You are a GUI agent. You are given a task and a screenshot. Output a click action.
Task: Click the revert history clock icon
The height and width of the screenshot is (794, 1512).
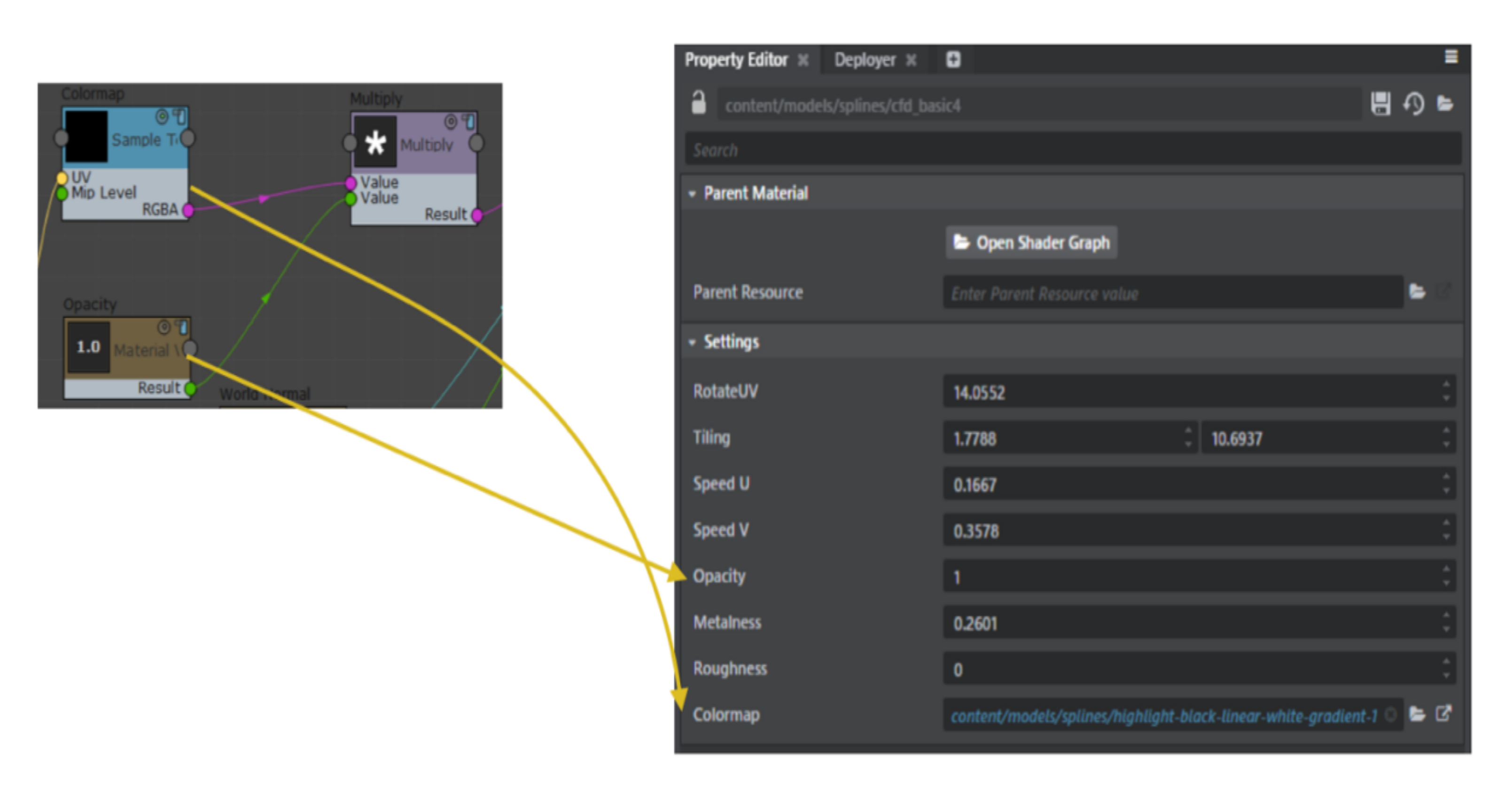click(x=1413, y=104)
